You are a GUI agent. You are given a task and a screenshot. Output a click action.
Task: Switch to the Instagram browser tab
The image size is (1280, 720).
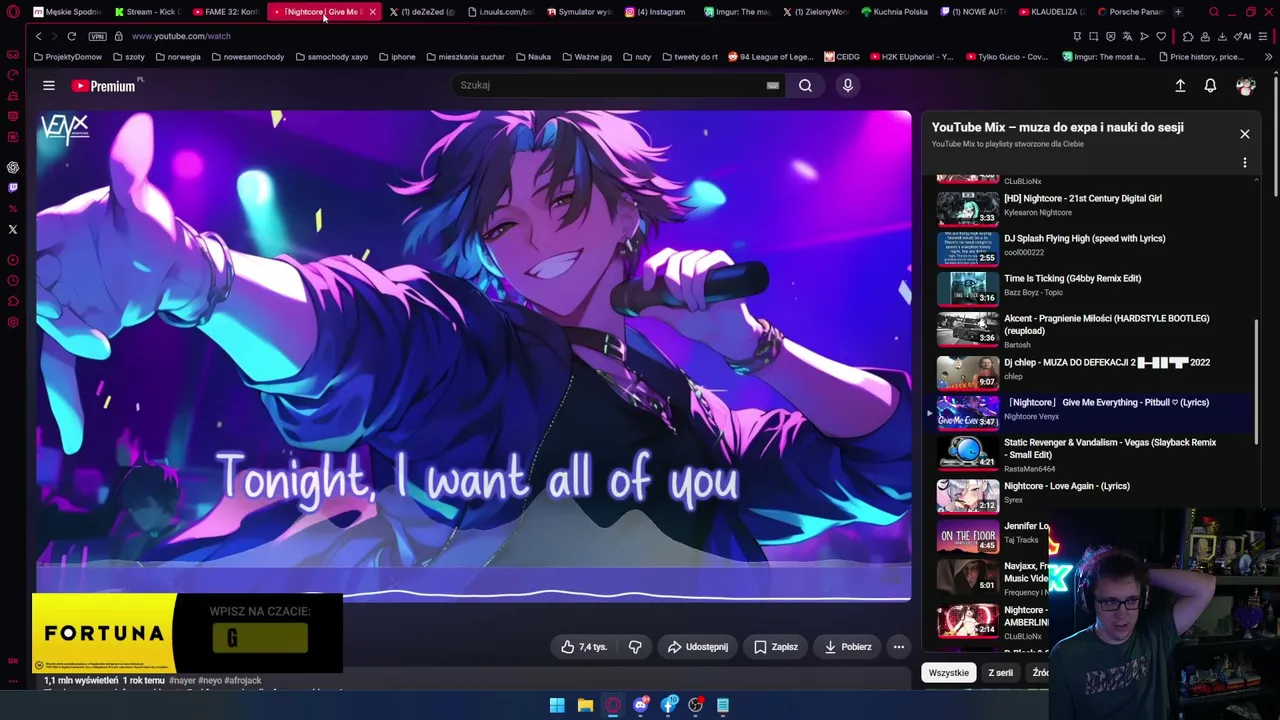point(656,12)
